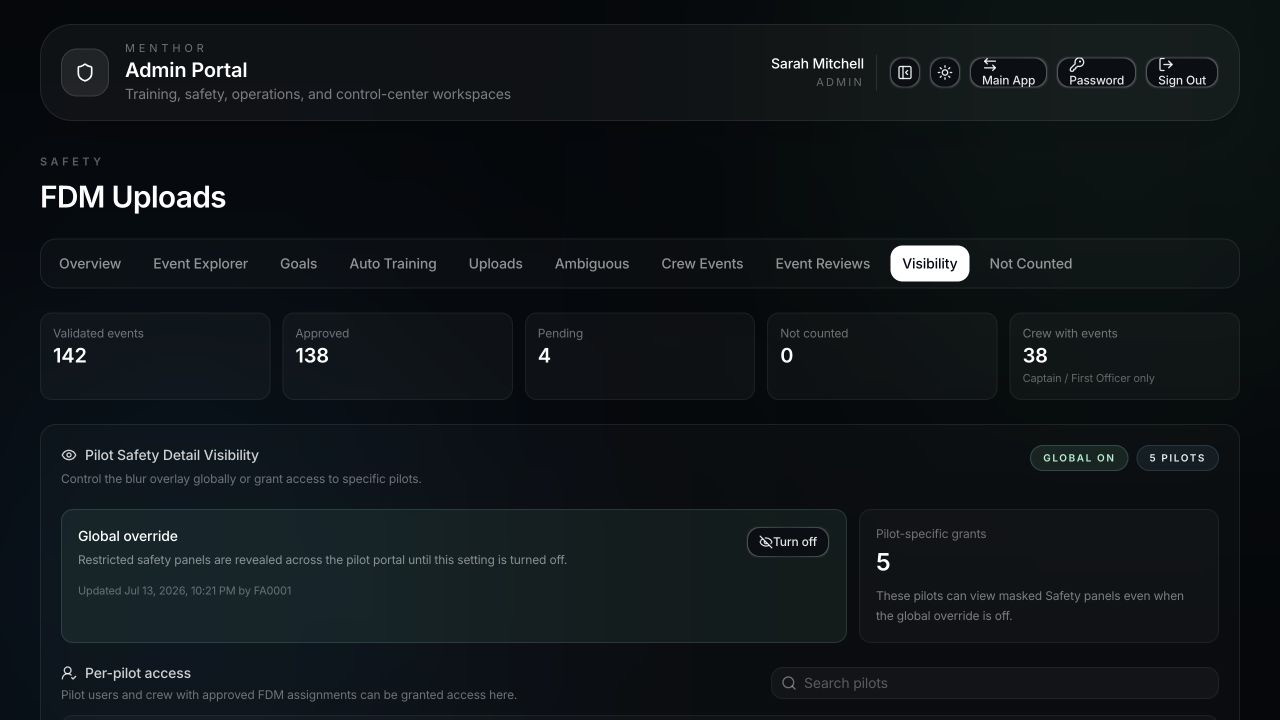The width and height of the screenshot is (1280, 720).
Task: Click the shield logo icon
Action: point(85,73)
